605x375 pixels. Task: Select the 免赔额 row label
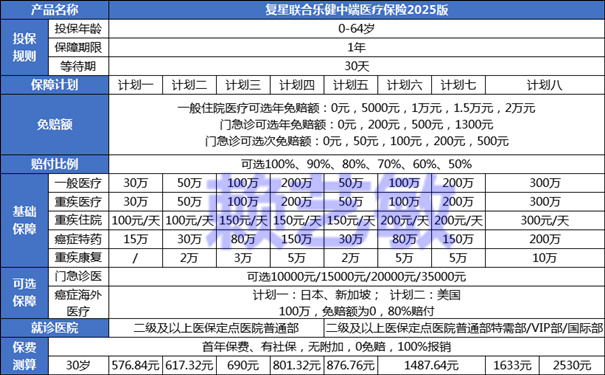54,125
